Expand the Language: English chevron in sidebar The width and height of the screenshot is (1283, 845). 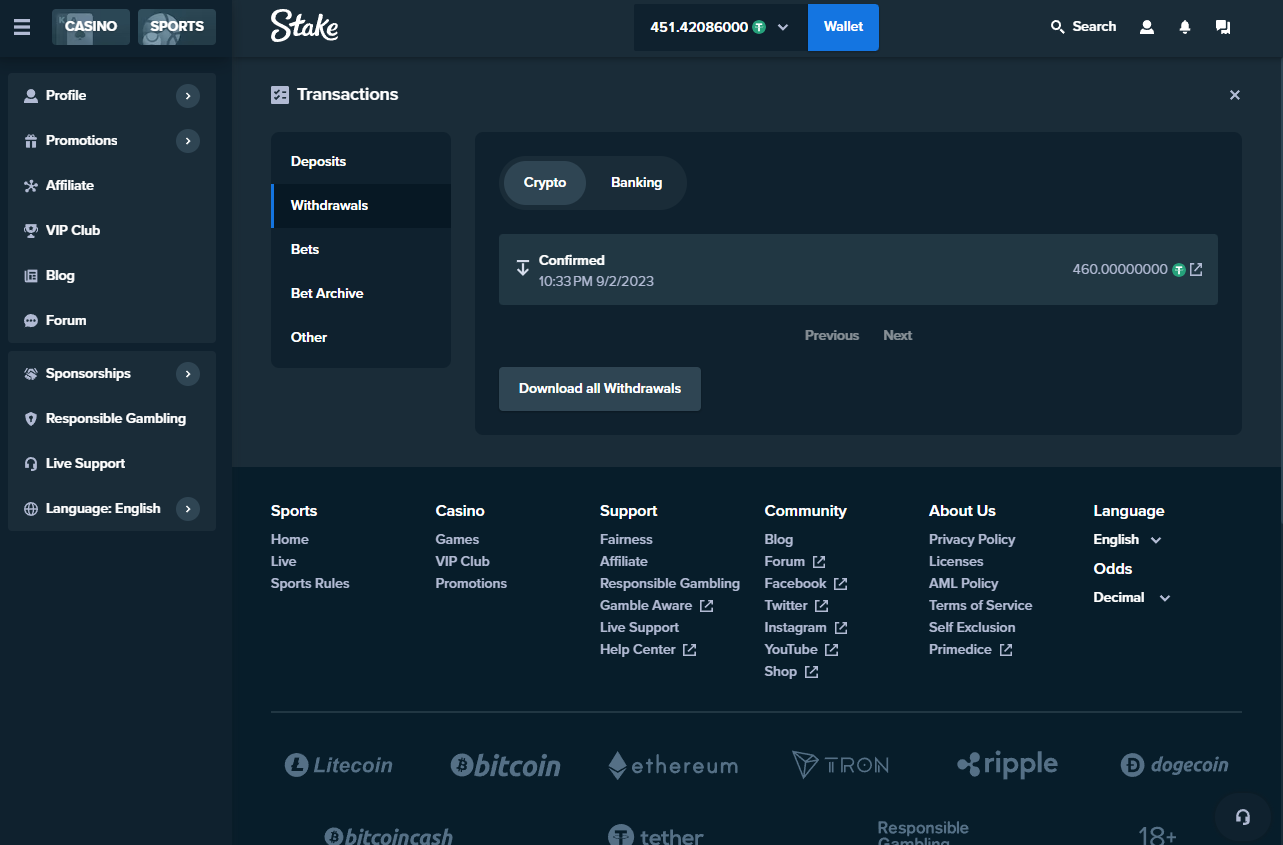tap(188, 509)
